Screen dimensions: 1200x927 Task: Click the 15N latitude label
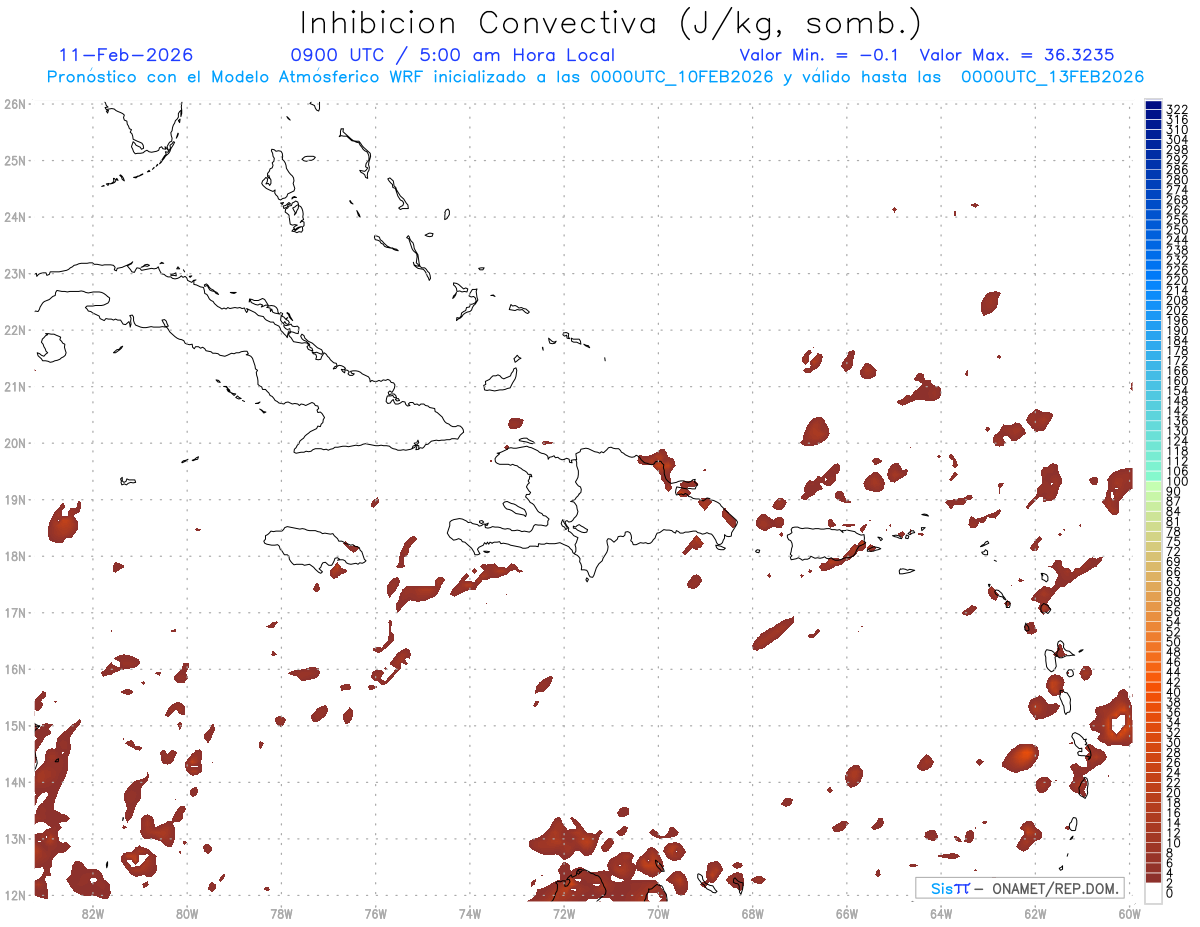coord(15,725)
